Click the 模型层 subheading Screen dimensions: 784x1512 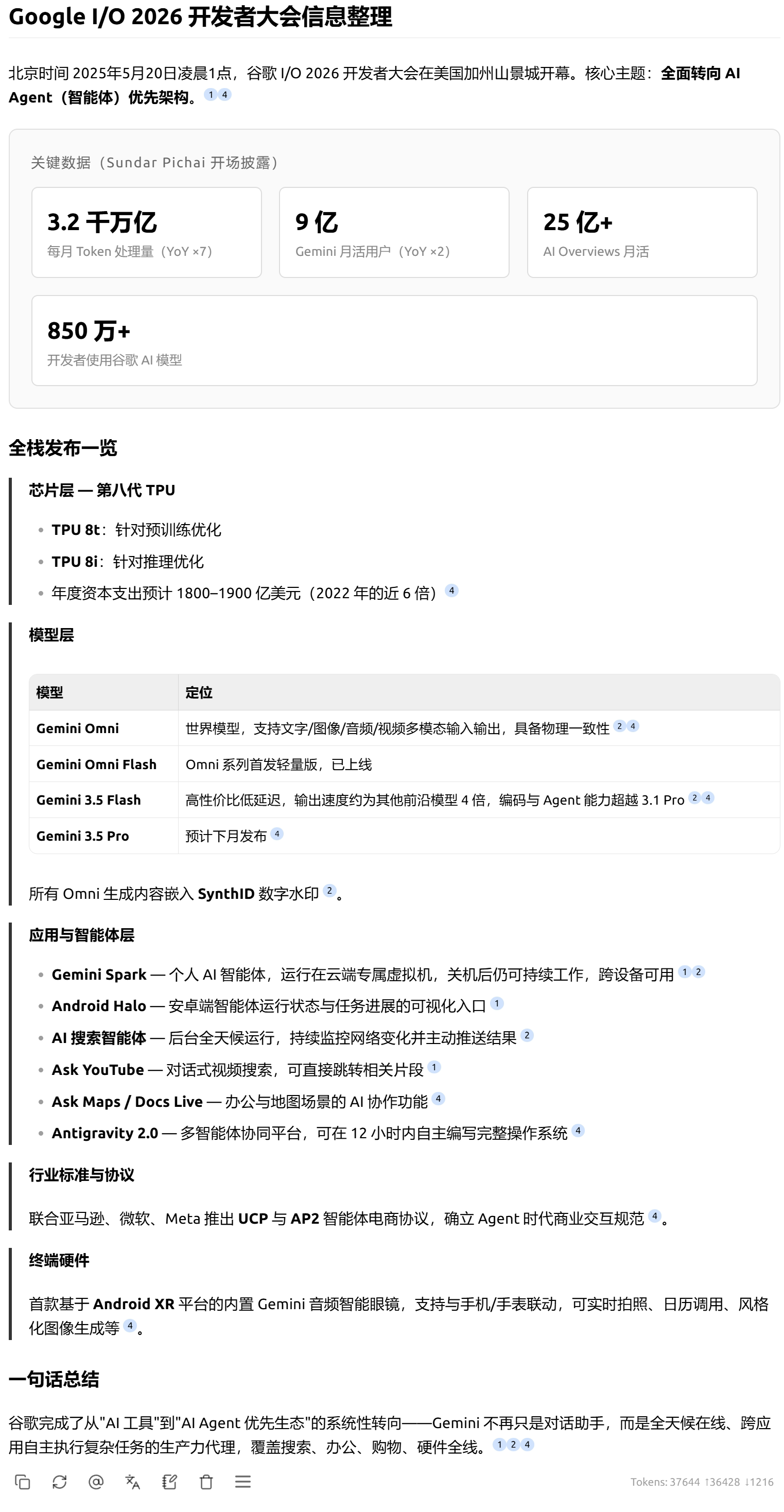click(51, 634)
